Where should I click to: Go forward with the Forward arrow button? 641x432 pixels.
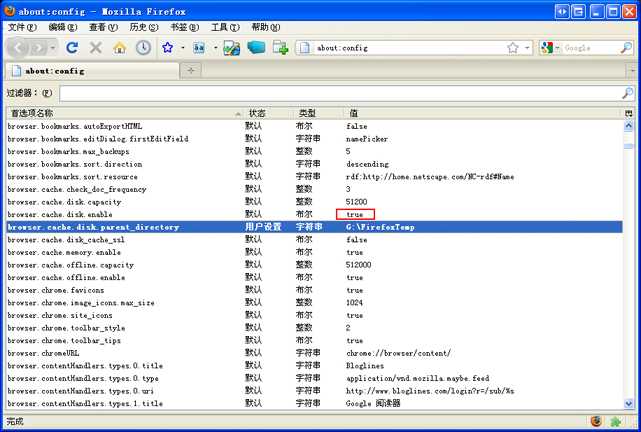point(39,48)
